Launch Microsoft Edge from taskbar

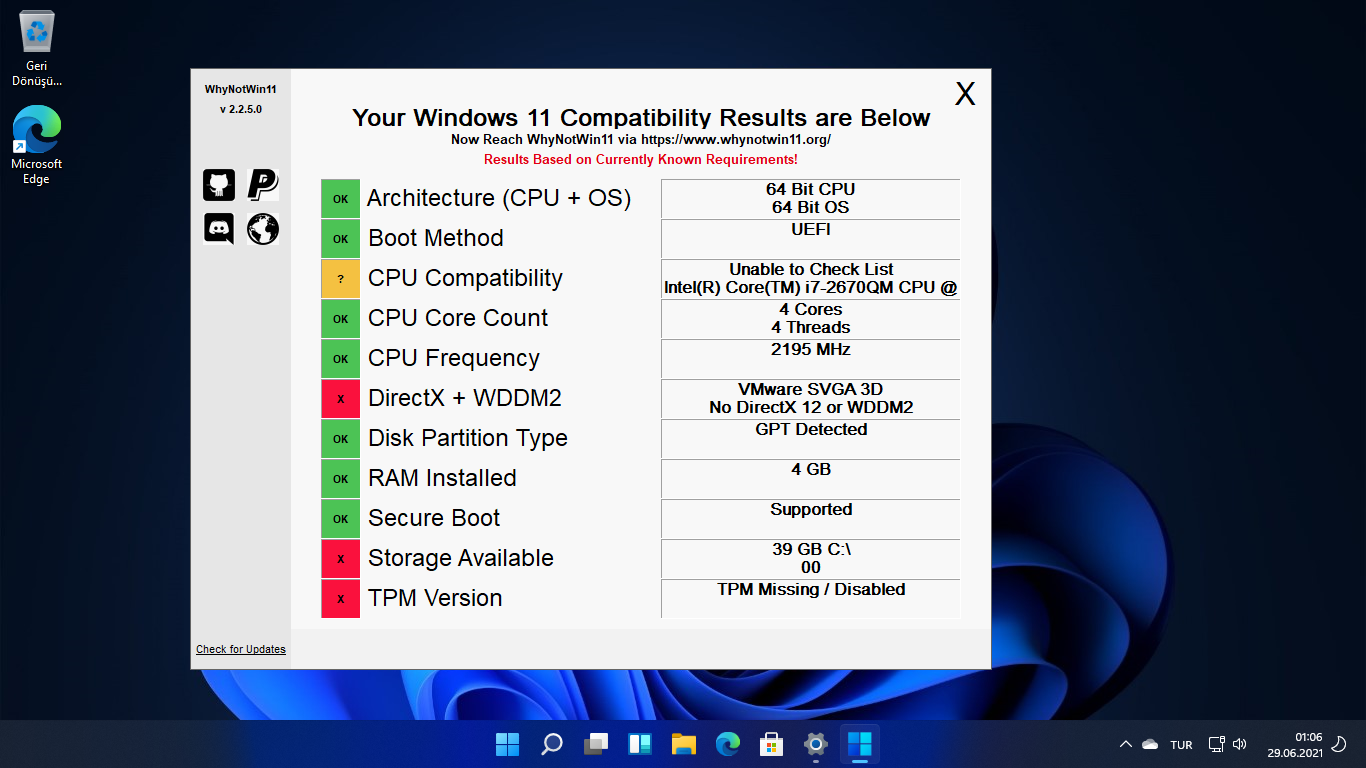click(x=728, y=744)
